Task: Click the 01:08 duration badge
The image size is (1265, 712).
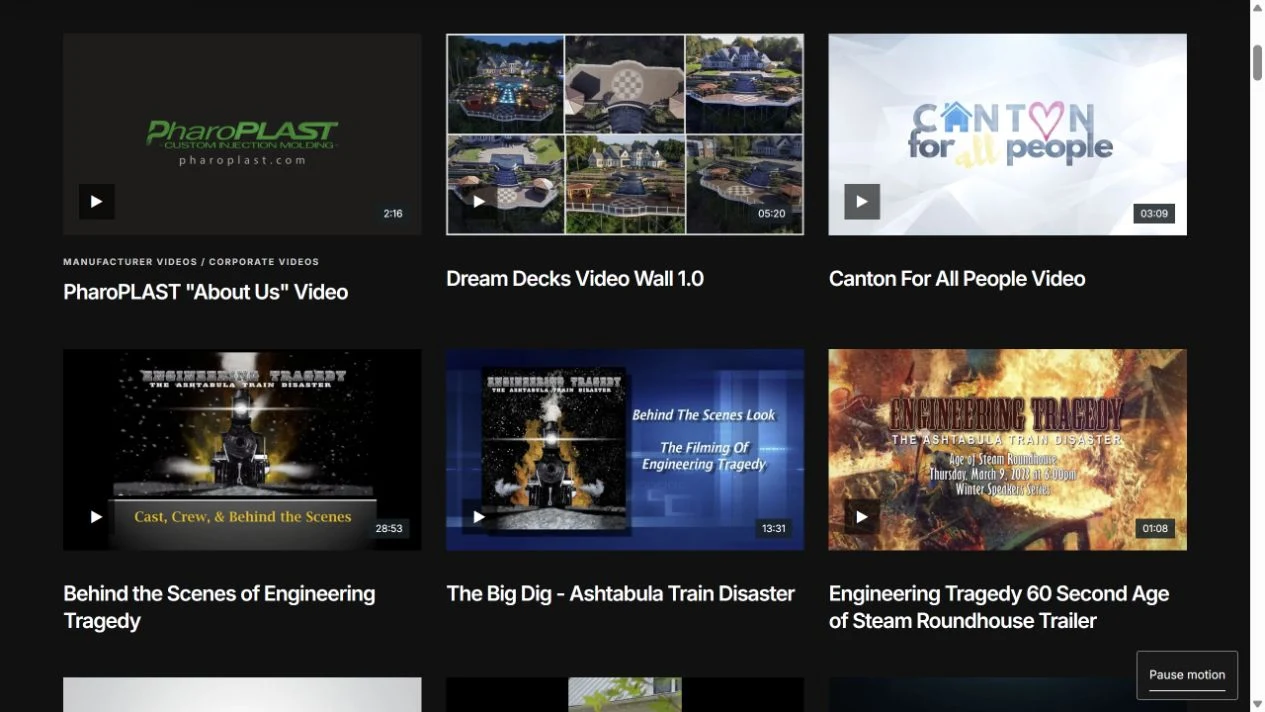Action: click(x=1155, y=528)
